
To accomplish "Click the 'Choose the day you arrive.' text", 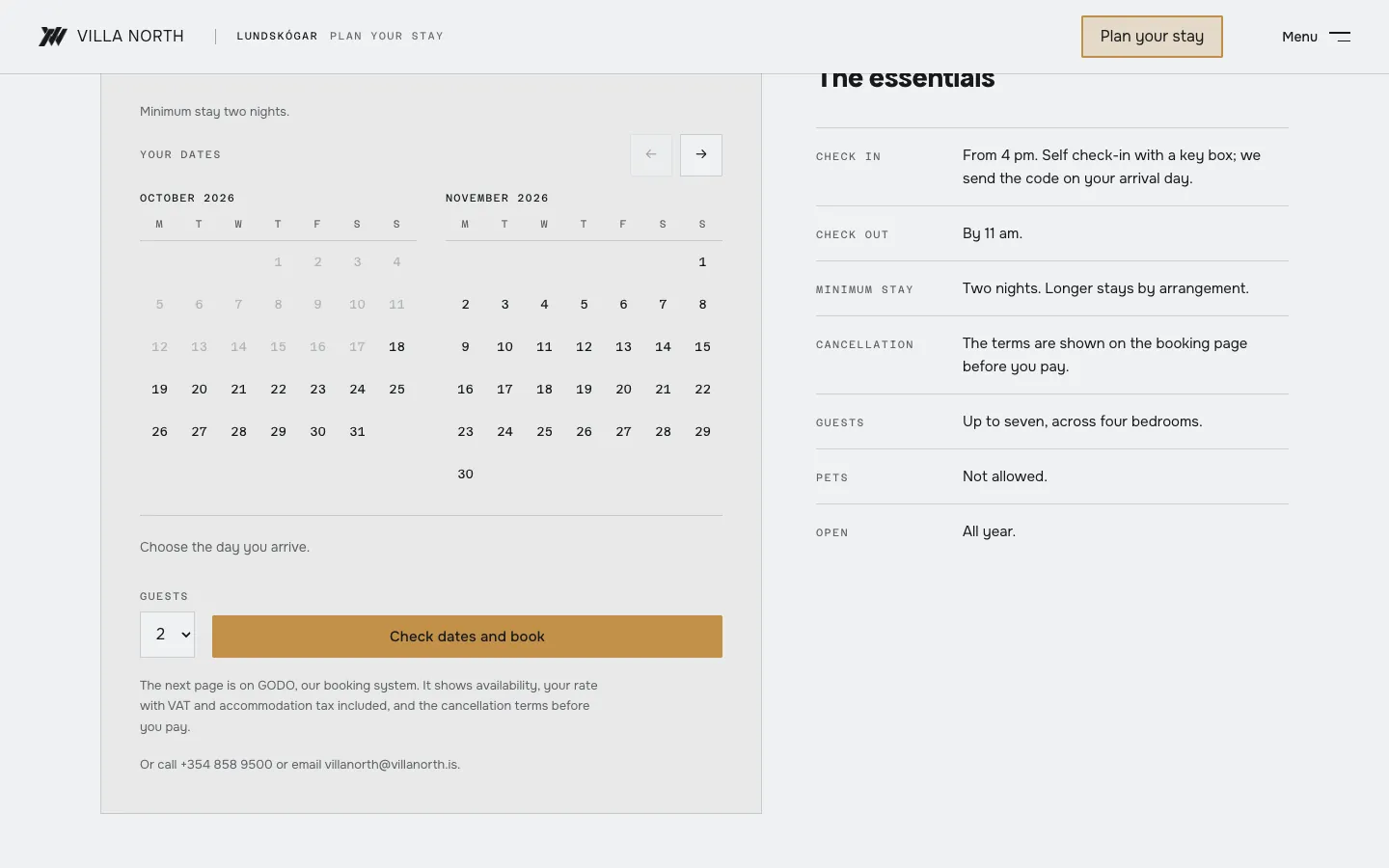I will tap(225, 547).
